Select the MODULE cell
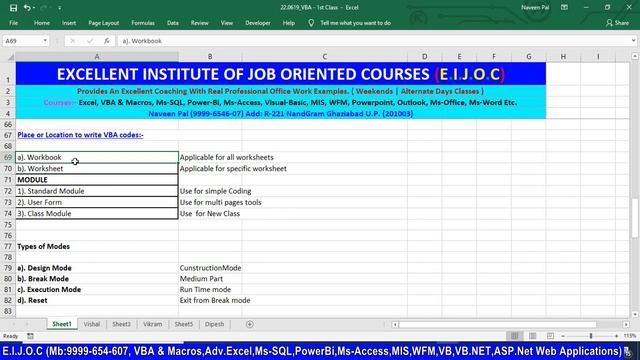The image size is (640, 360). click(97, 180)
